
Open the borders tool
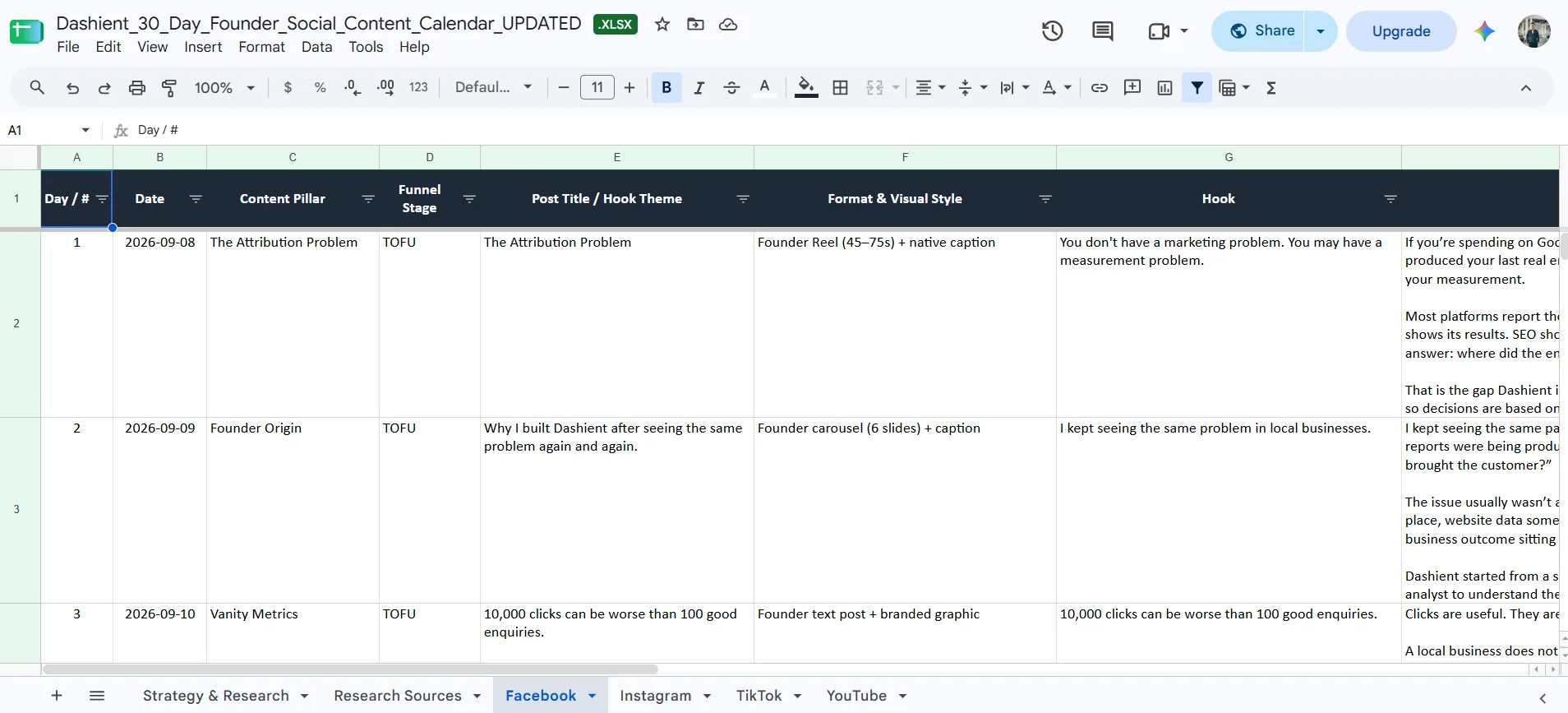[x=840, y=87]
